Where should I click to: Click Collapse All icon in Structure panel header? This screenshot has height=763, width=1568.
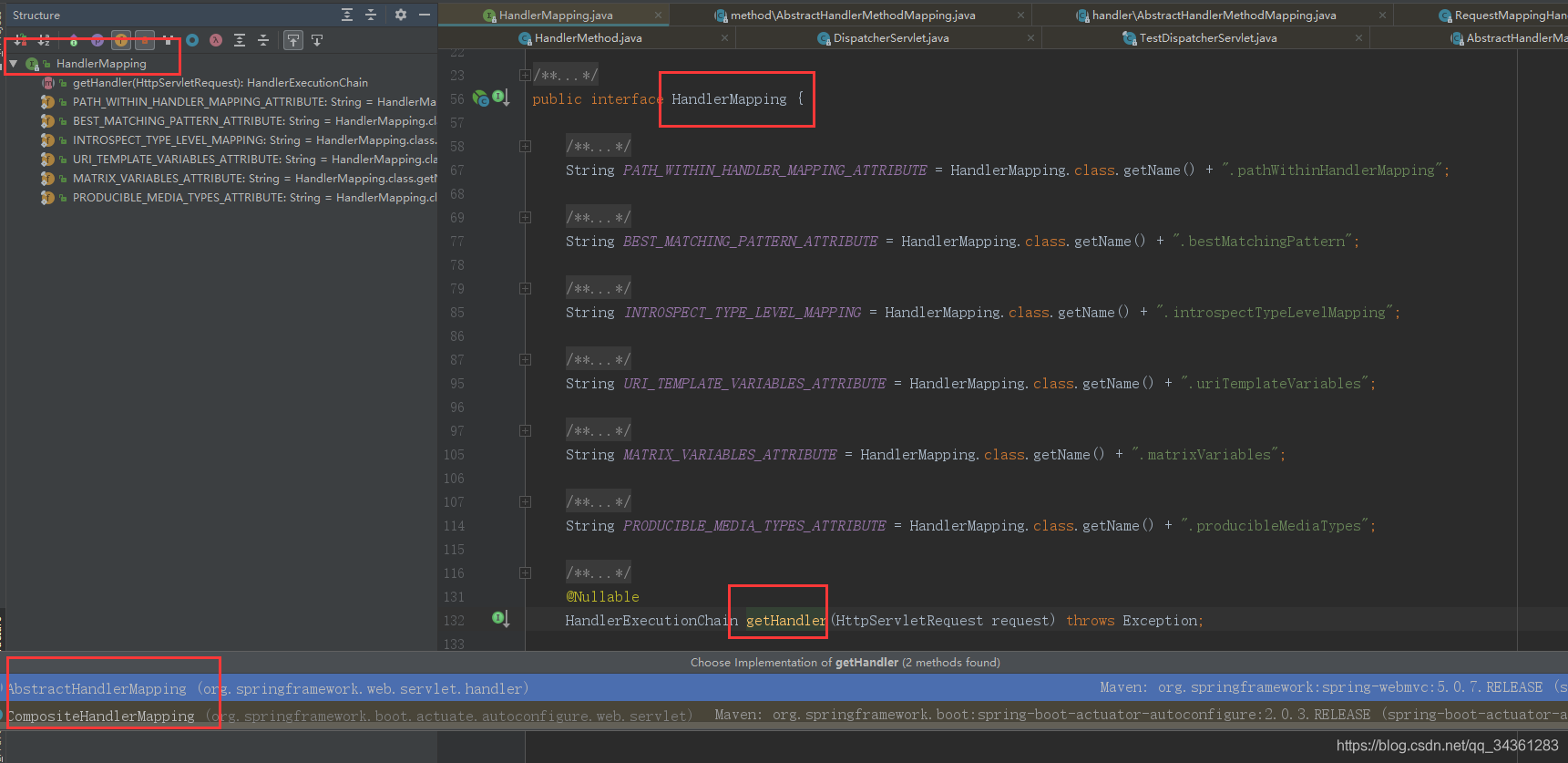click(371, 15)
